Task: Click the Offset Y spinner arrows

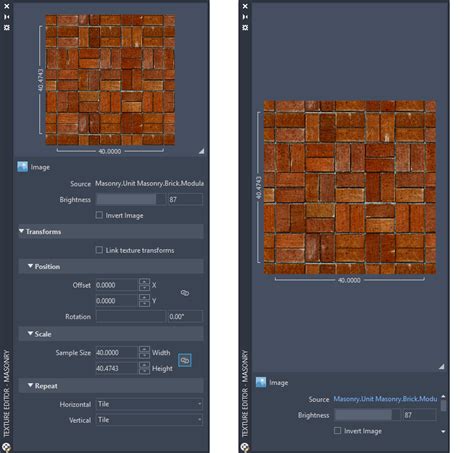Action: 144,301
